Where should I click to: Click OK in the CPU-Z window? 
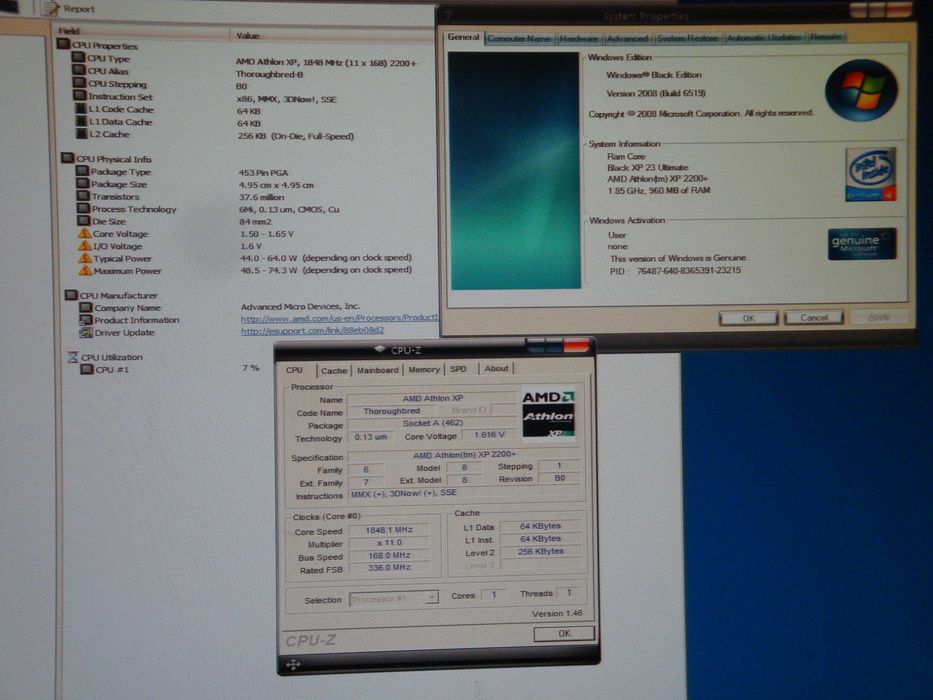point(564,633)
